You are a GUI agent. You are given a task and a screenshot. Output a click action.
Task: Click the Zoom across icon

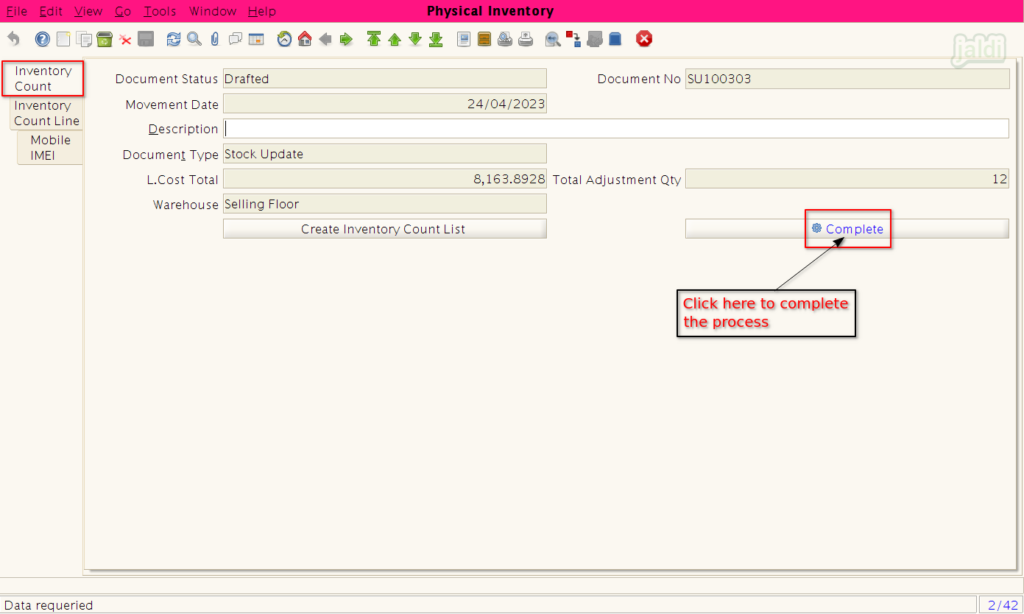click(552, 39)
